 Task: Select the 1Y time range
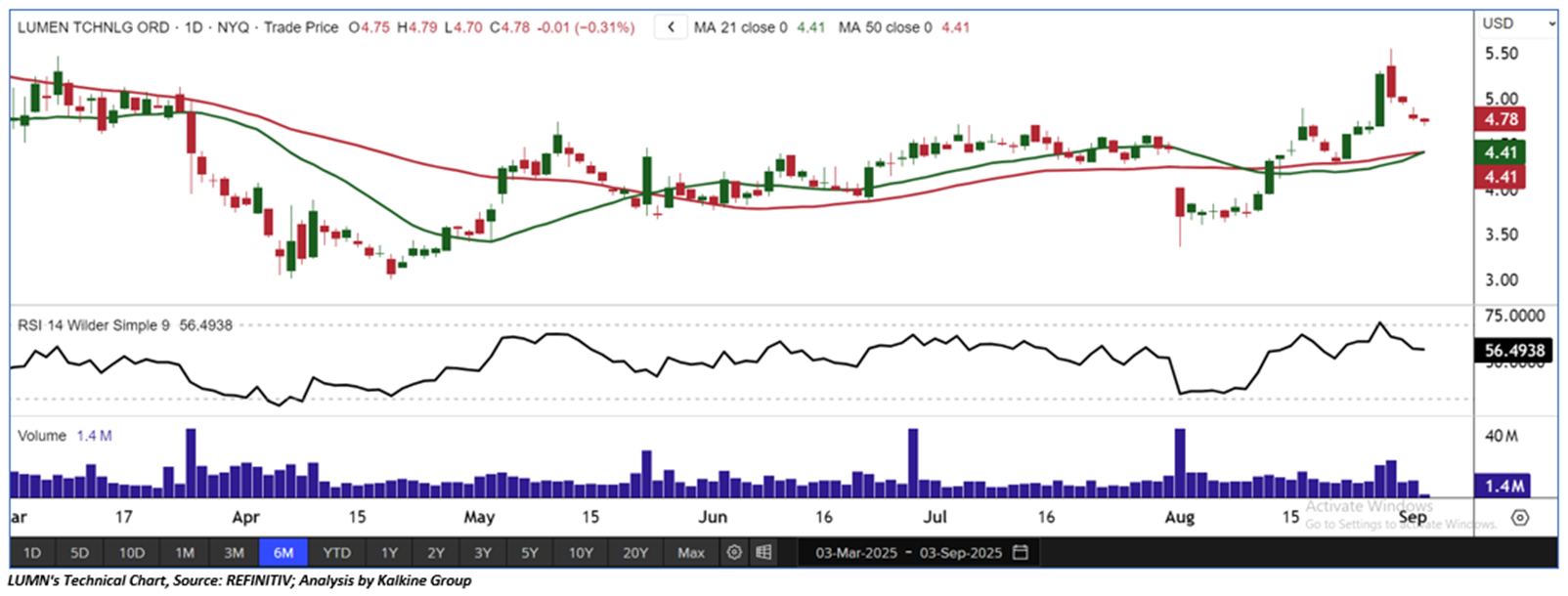pyautogui.click(x=389, y=553)
